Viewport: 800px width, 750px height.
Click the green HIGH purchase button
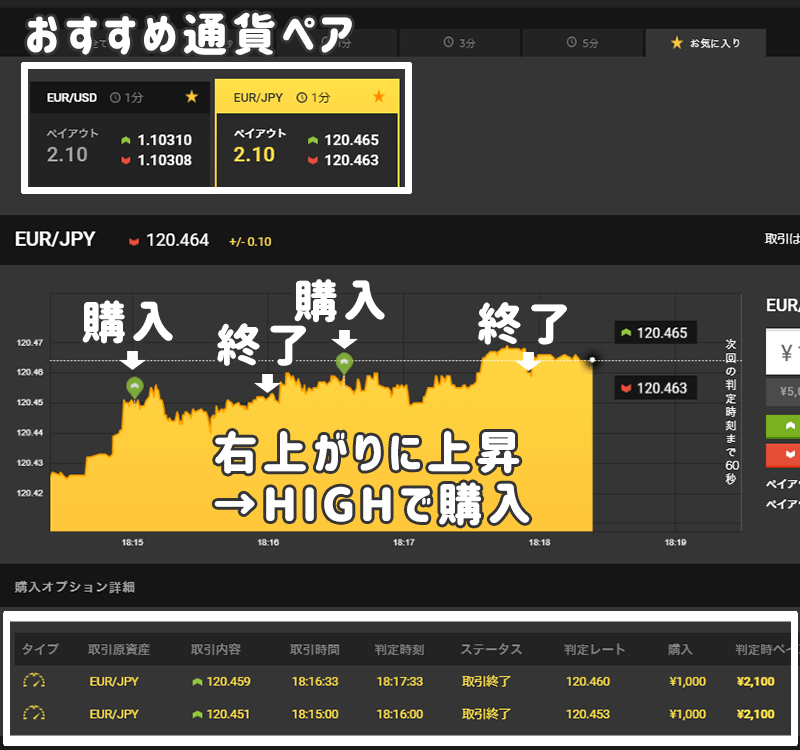click(x=783, y=427)
